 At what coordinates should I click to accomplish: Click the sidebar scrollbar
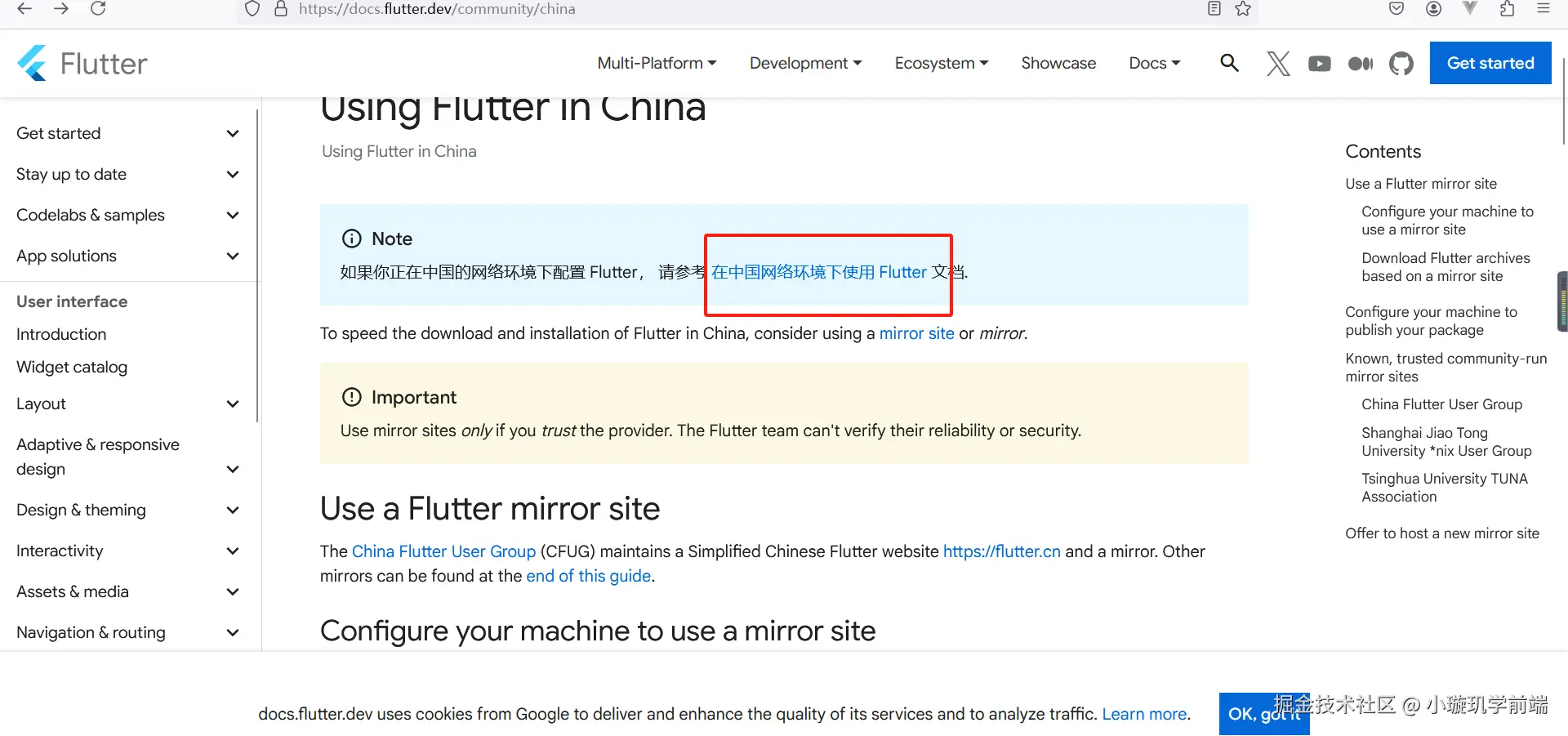(x=258, y=265)
